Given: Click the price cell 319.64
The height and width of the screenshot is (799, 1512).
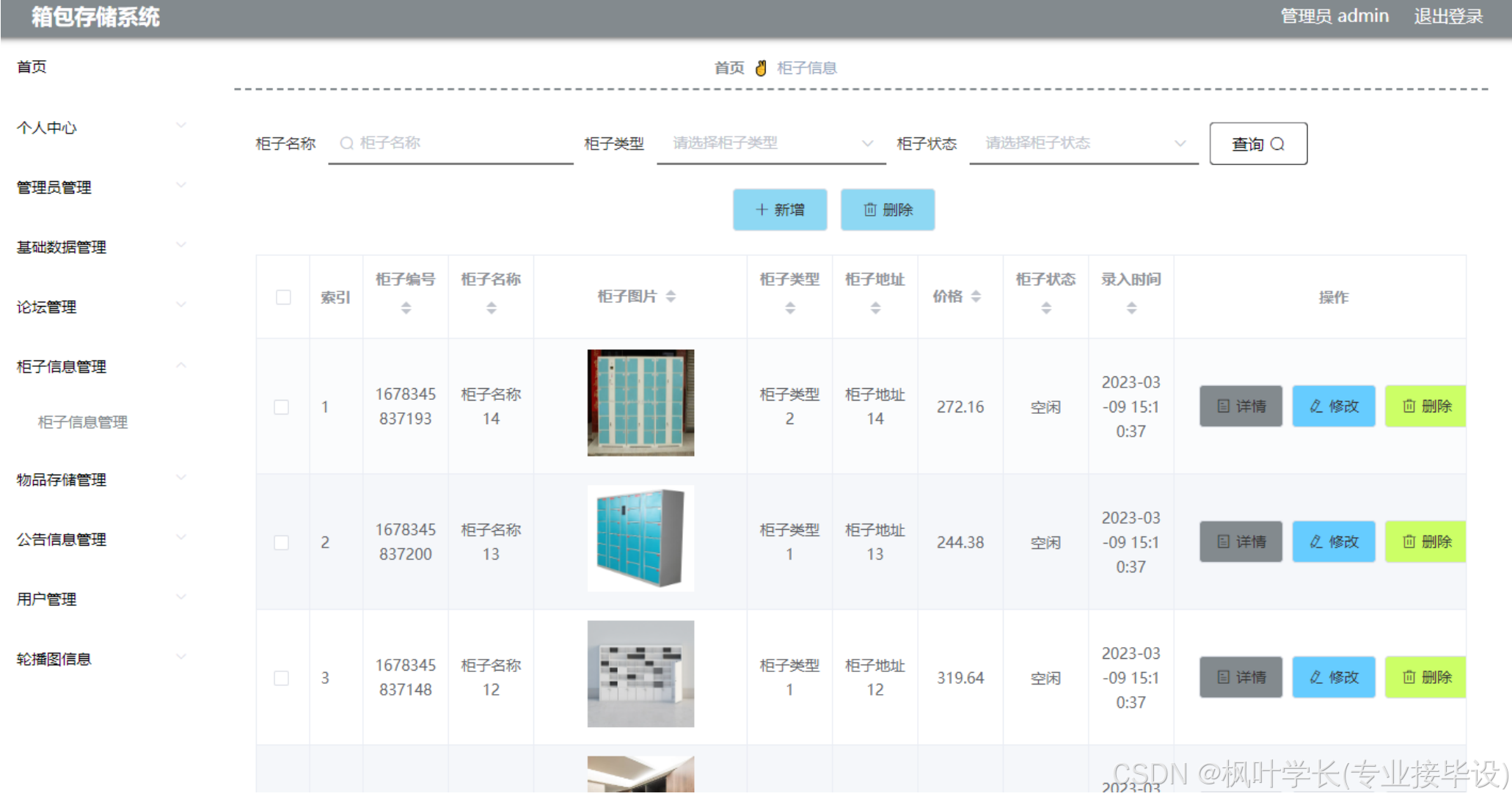Looking at the screenshot, I should coord(960,678).
